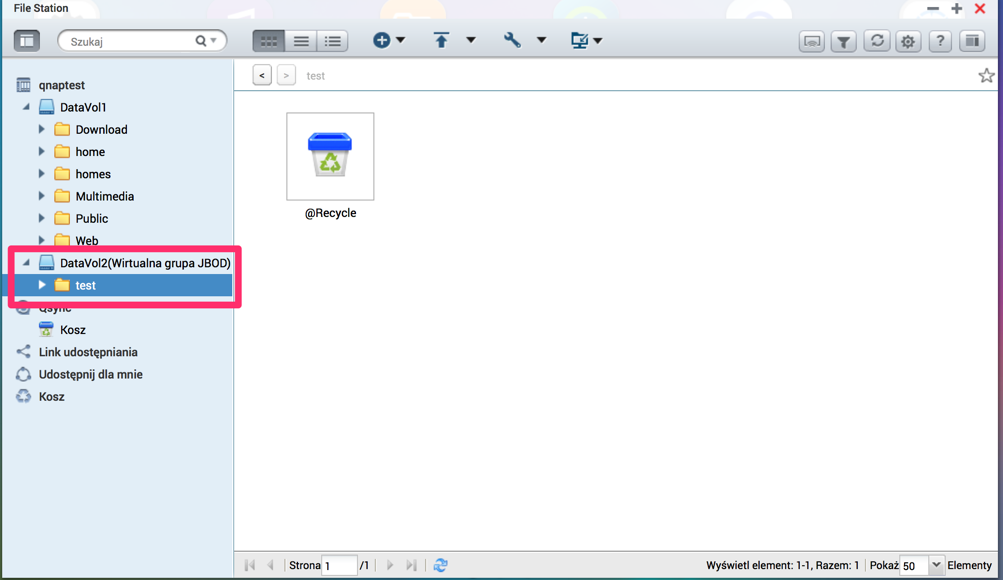This screenshot has width=1003, height=580.
Task: Click the filter funnel icon
Action: (x=844, y=41)
